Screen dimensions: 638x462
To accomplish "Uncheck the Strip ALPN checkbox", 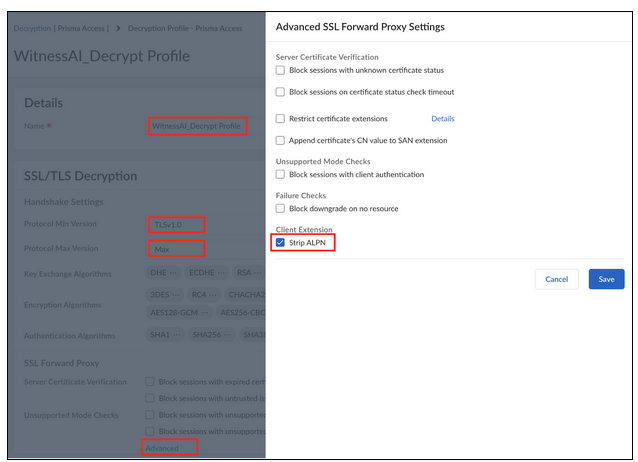I will pos(280,243).
